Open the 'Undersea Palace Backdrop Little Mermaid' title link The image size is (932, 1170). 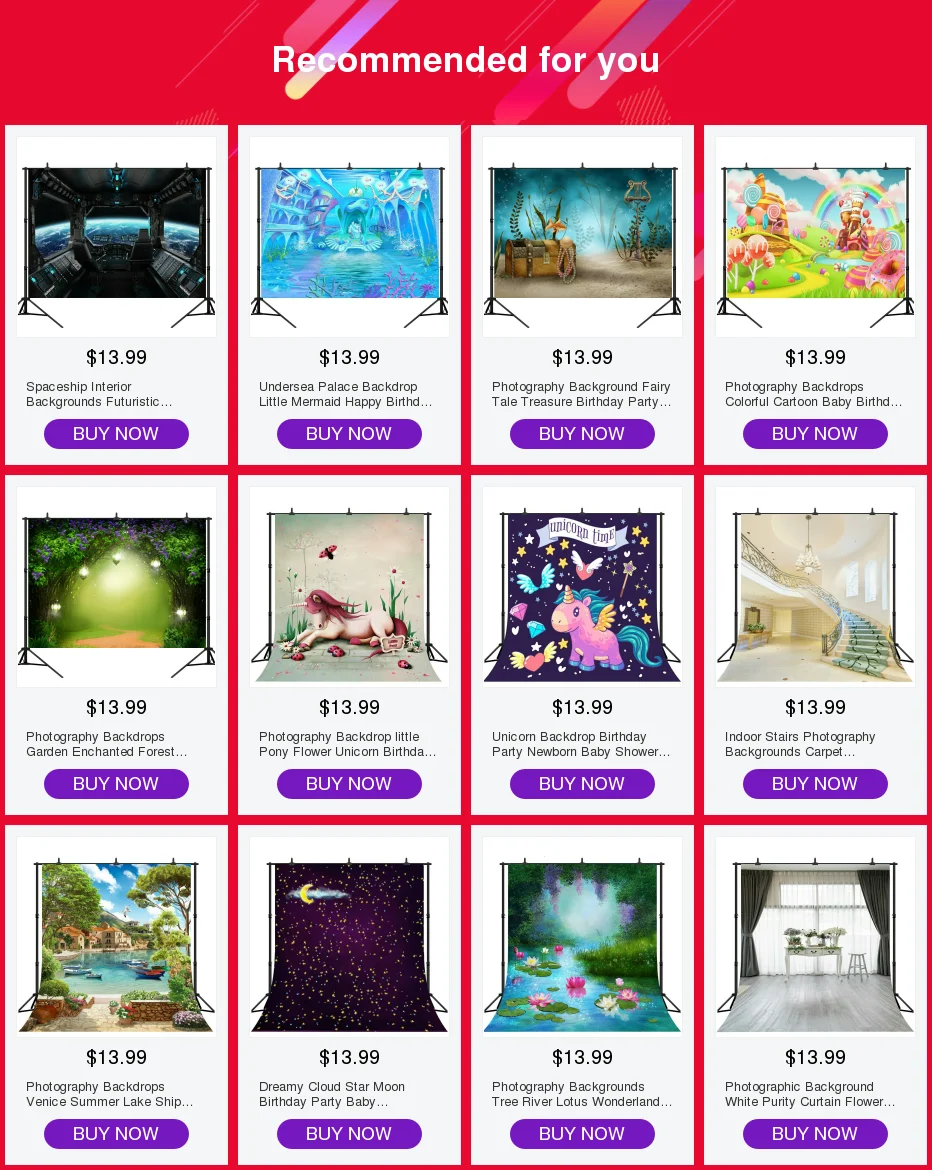pos(345,394)
